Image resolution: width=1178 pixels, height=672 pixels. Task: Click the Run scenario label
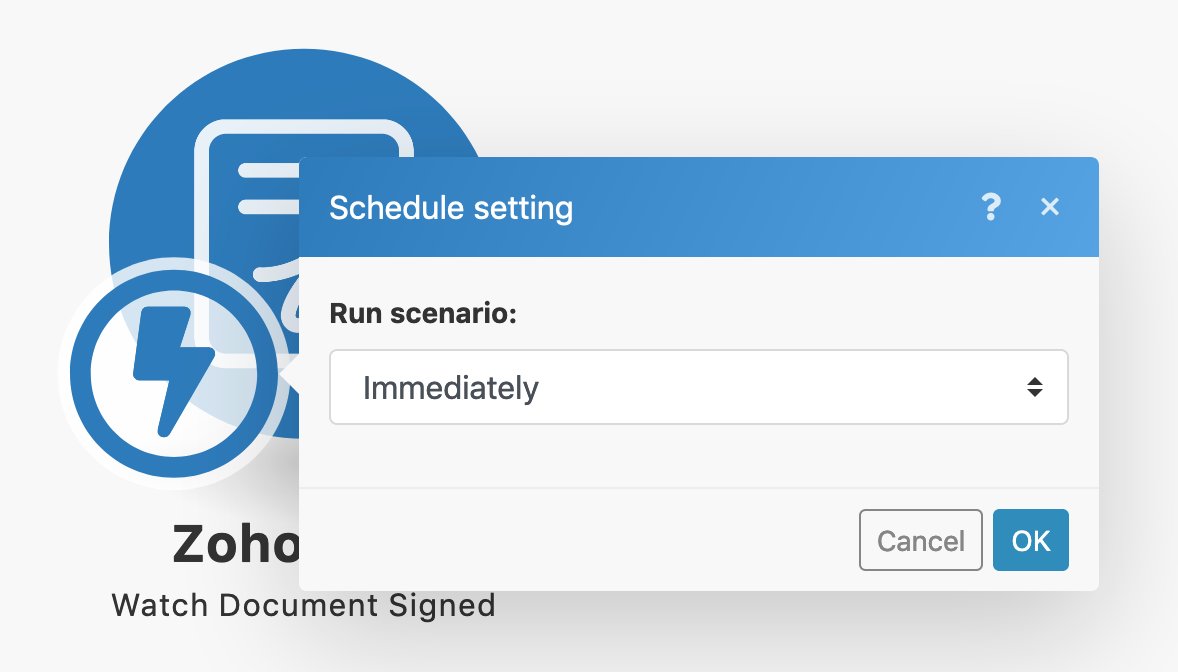coord(423,313)
